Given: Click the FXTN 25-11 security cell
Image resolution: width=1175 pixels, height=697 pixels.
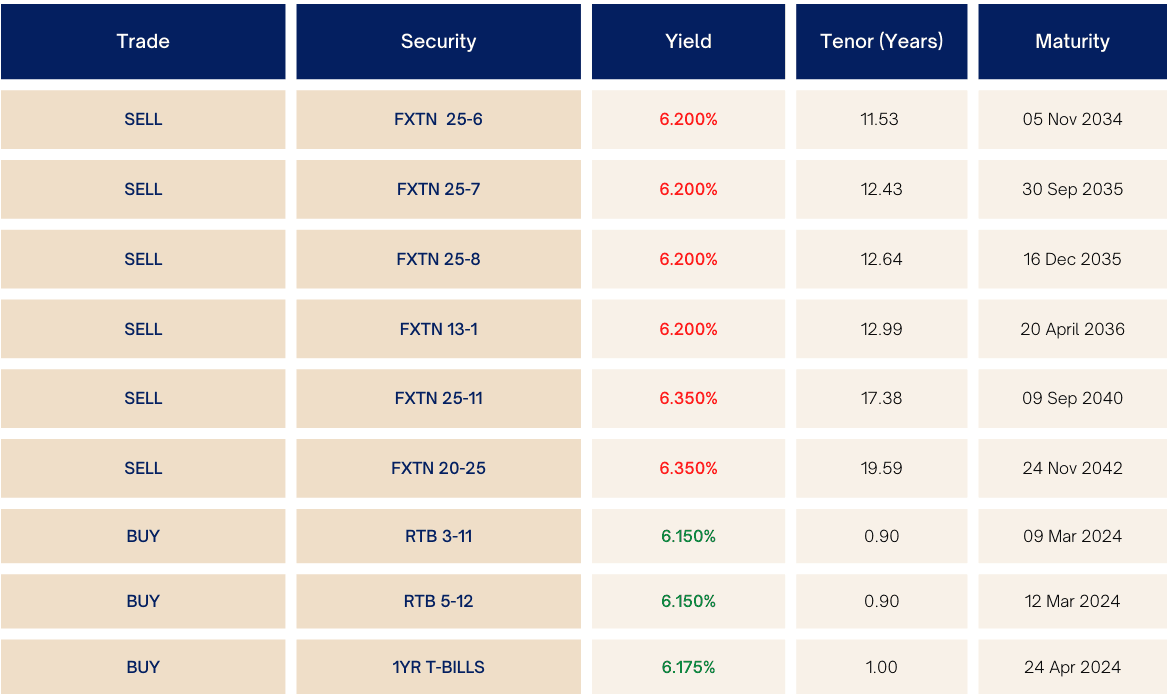Looking at the screenshot, I should tap(438, 398).
